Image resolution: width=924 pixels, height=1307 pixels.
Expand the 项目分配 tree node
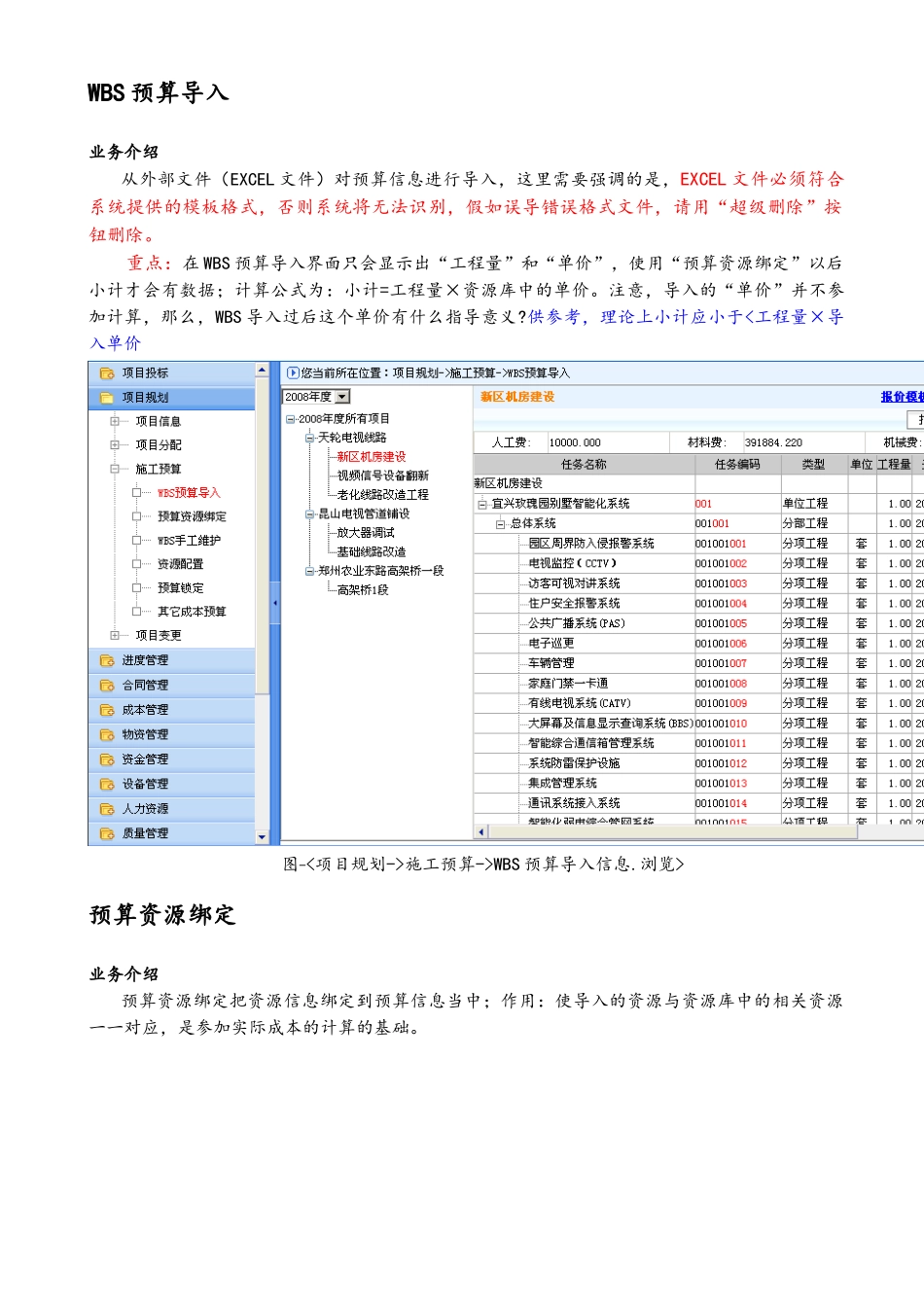tap(114, 444)
